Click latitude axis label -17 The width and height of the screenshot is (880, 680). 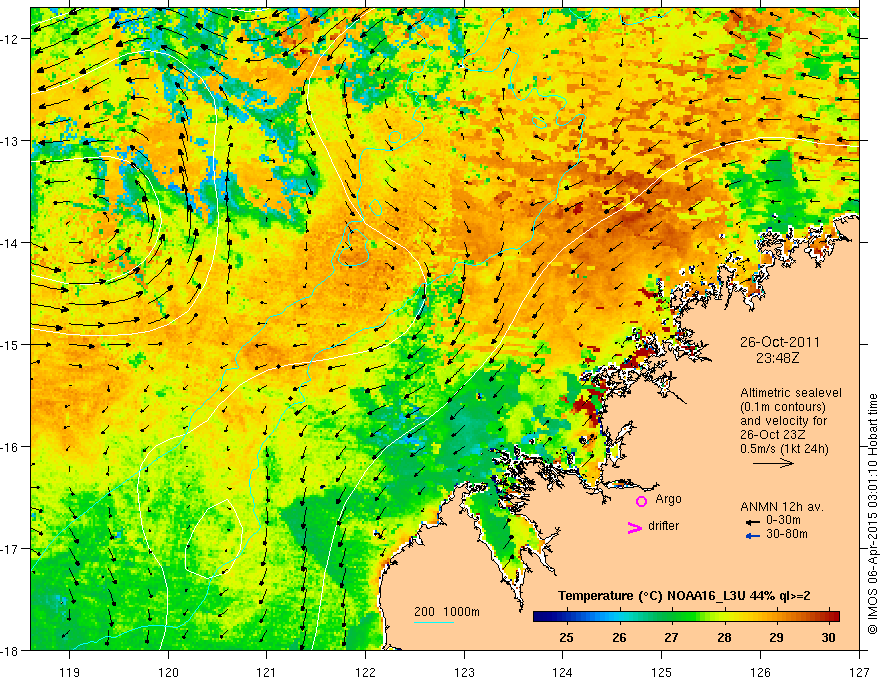click(11, 549)
